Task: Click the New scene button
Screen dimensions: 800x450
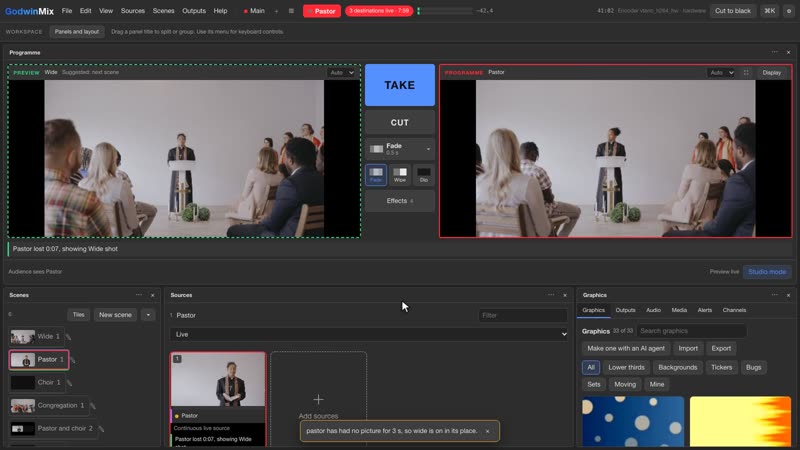Action: pyautogui.click(x=115, y=315)
